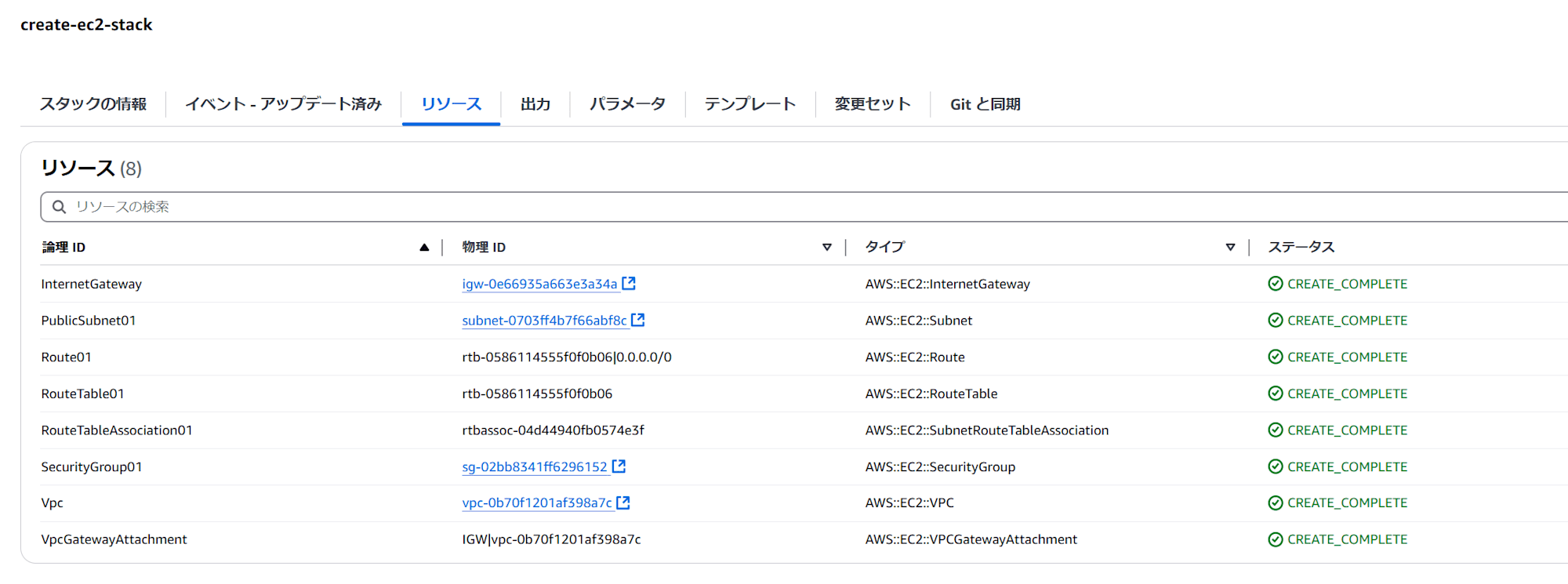
Task: Click RouteTable01 row status check icon
Action: tap(1276, 394)
